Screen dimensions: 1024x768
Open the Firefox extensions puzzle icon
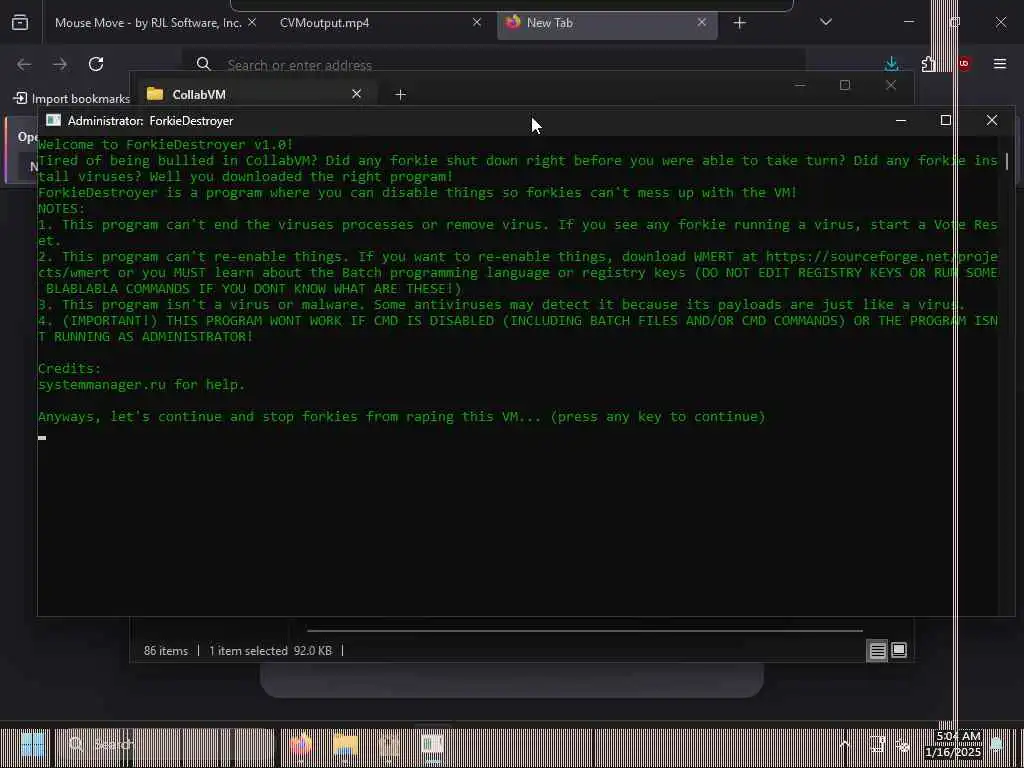(928, 64)
